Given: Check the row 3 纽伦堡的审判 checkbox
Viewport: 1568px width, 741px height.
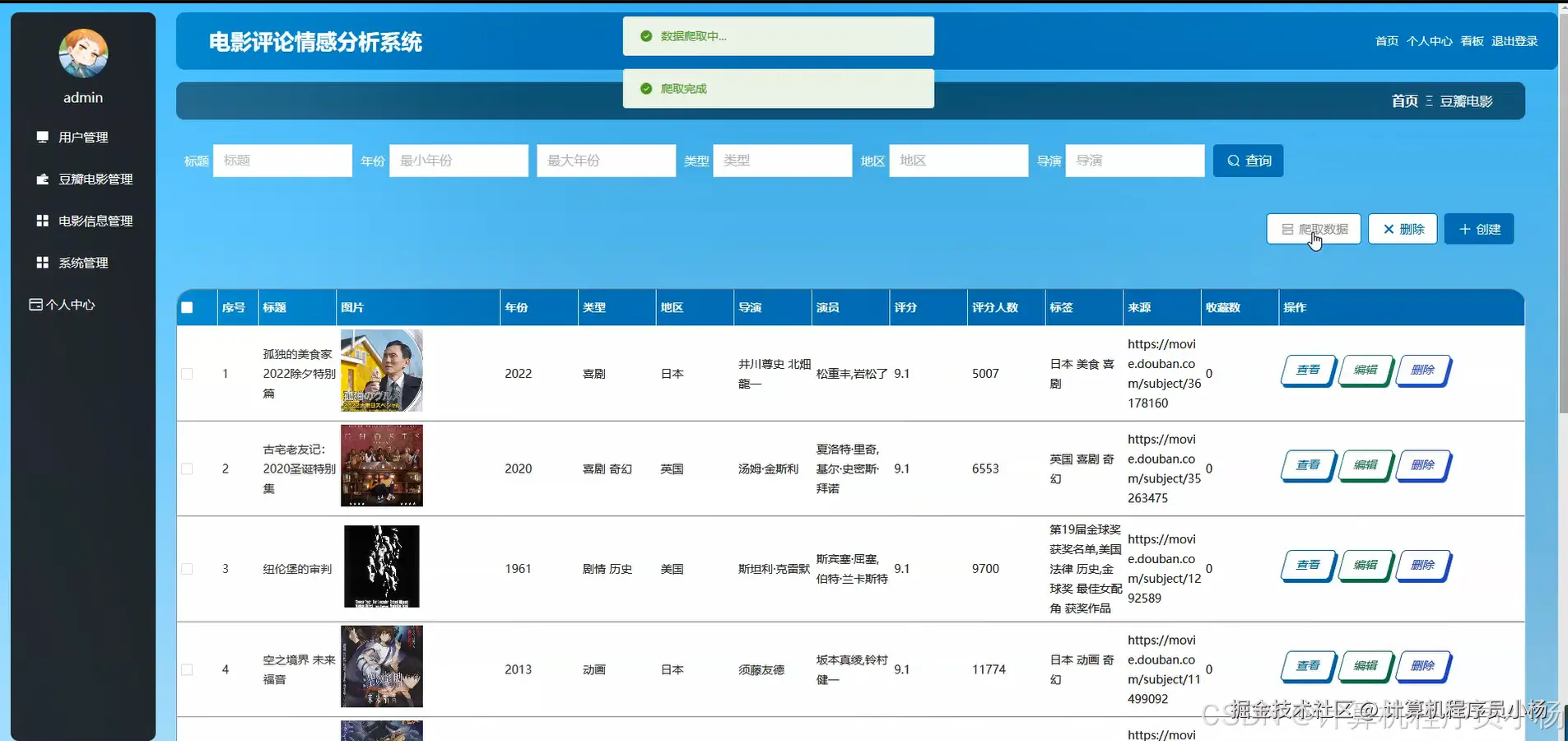Looking at the screenshot, I should tap(187, 569).
